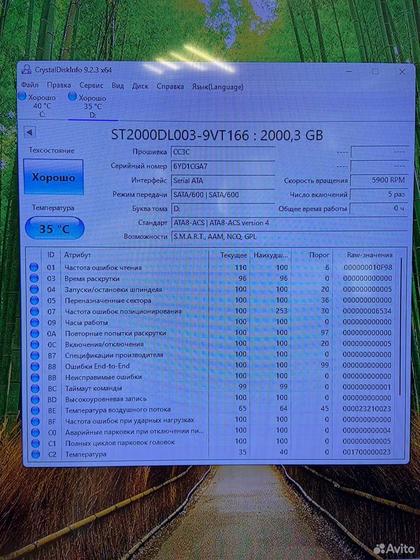Click raw value 001700000023 in row C2
This screenshot has width=420, height=560.
coord(367,452)
